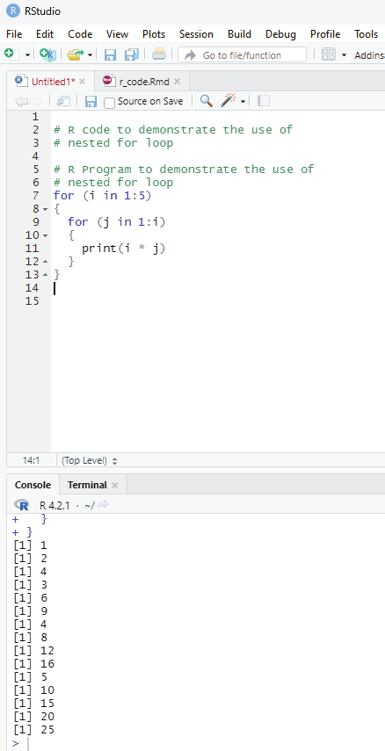
Task: Click the Create a project icon
Action: [x=47, y=55]
